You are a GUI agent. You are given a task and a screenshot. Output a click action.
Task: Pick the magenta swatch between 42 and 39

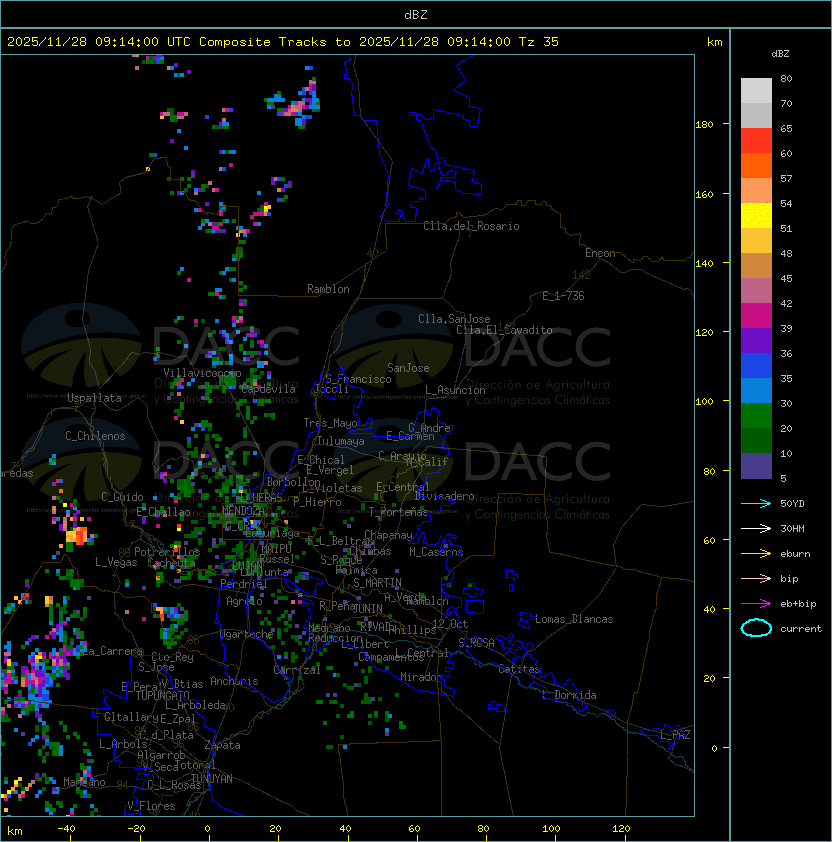tap(756, 316)
